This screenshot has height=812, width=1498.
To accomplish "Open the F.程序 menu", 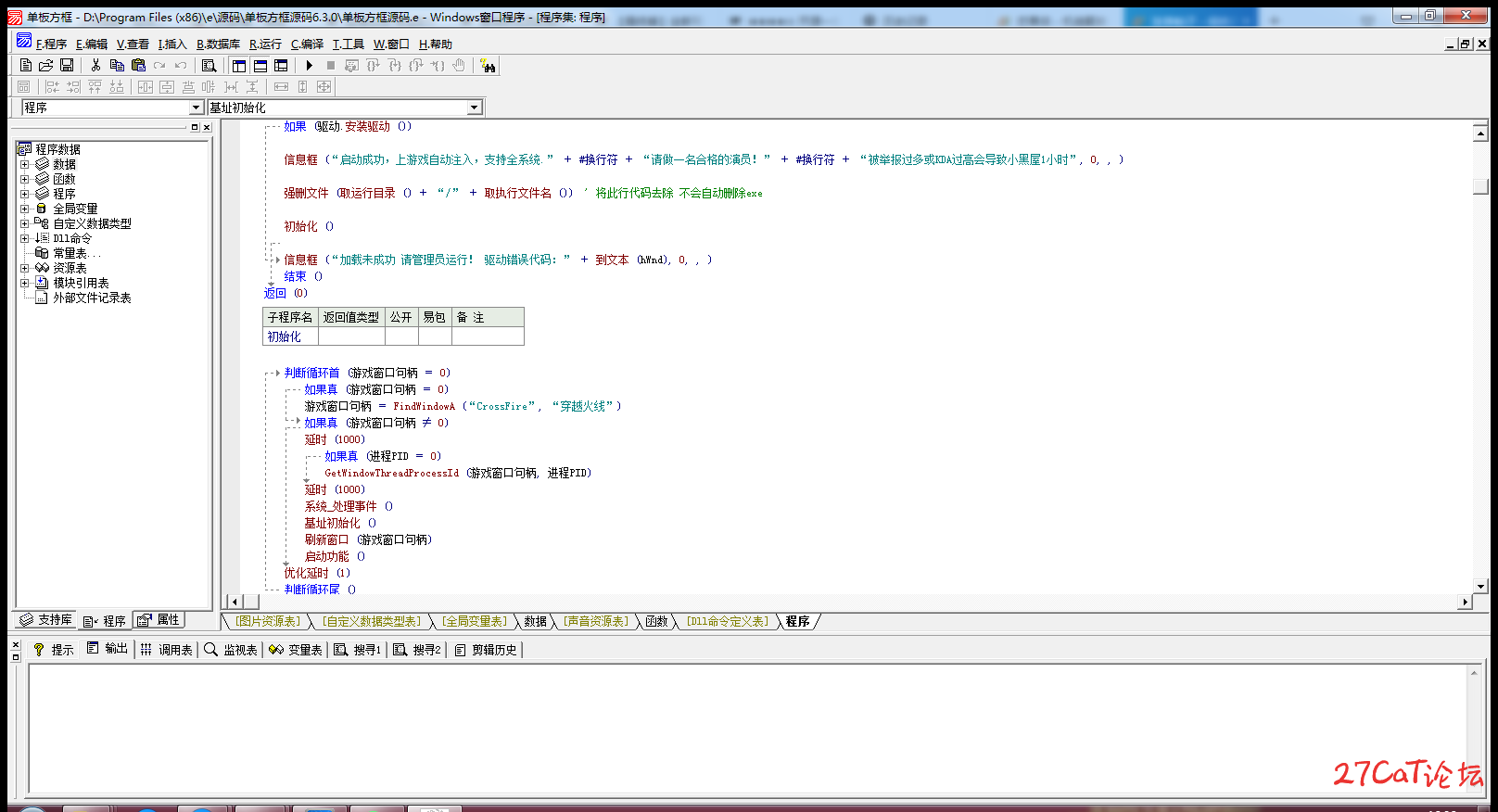I will click(x=52, y=44).
